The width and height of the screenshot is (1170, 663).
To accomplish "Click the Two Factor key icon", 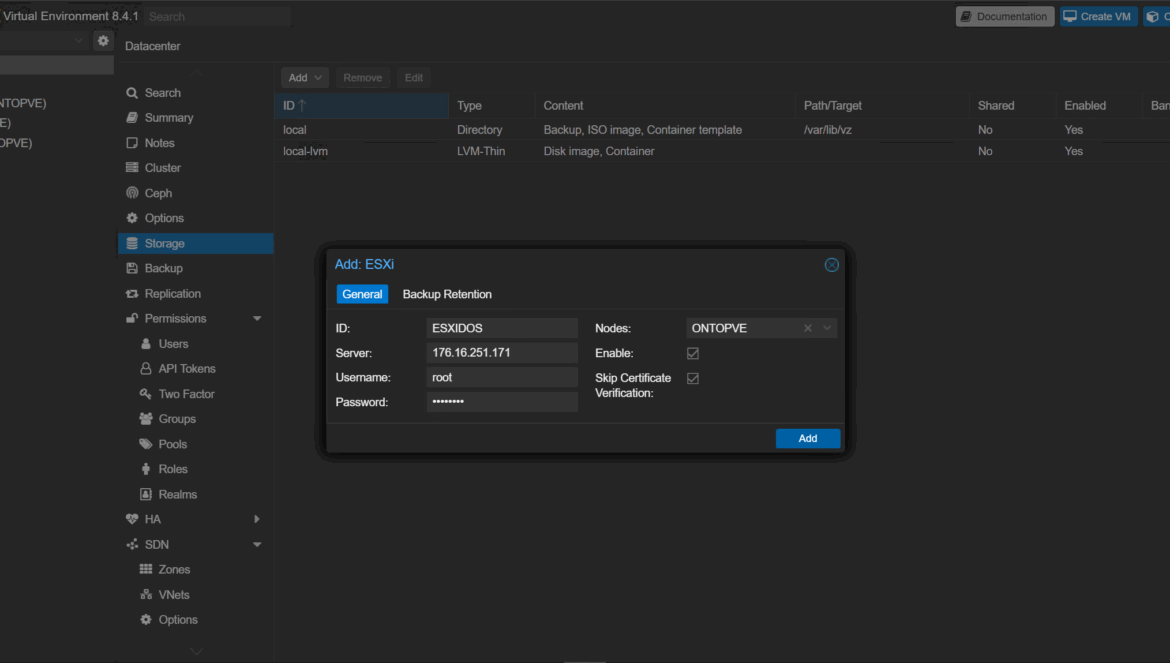I will point(146,394).
